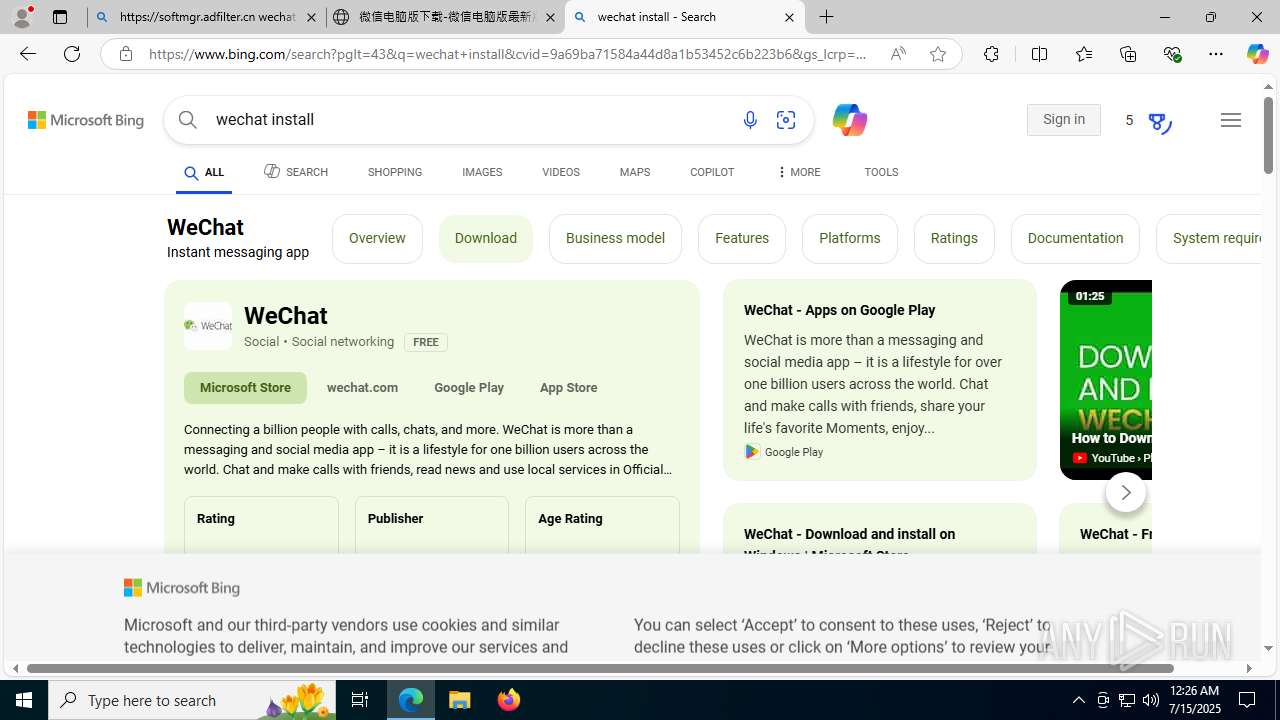Click the Bing search magnifier icon
Image resolution: width=1280 pixels, height=720 pixels.
pos(188,120)
